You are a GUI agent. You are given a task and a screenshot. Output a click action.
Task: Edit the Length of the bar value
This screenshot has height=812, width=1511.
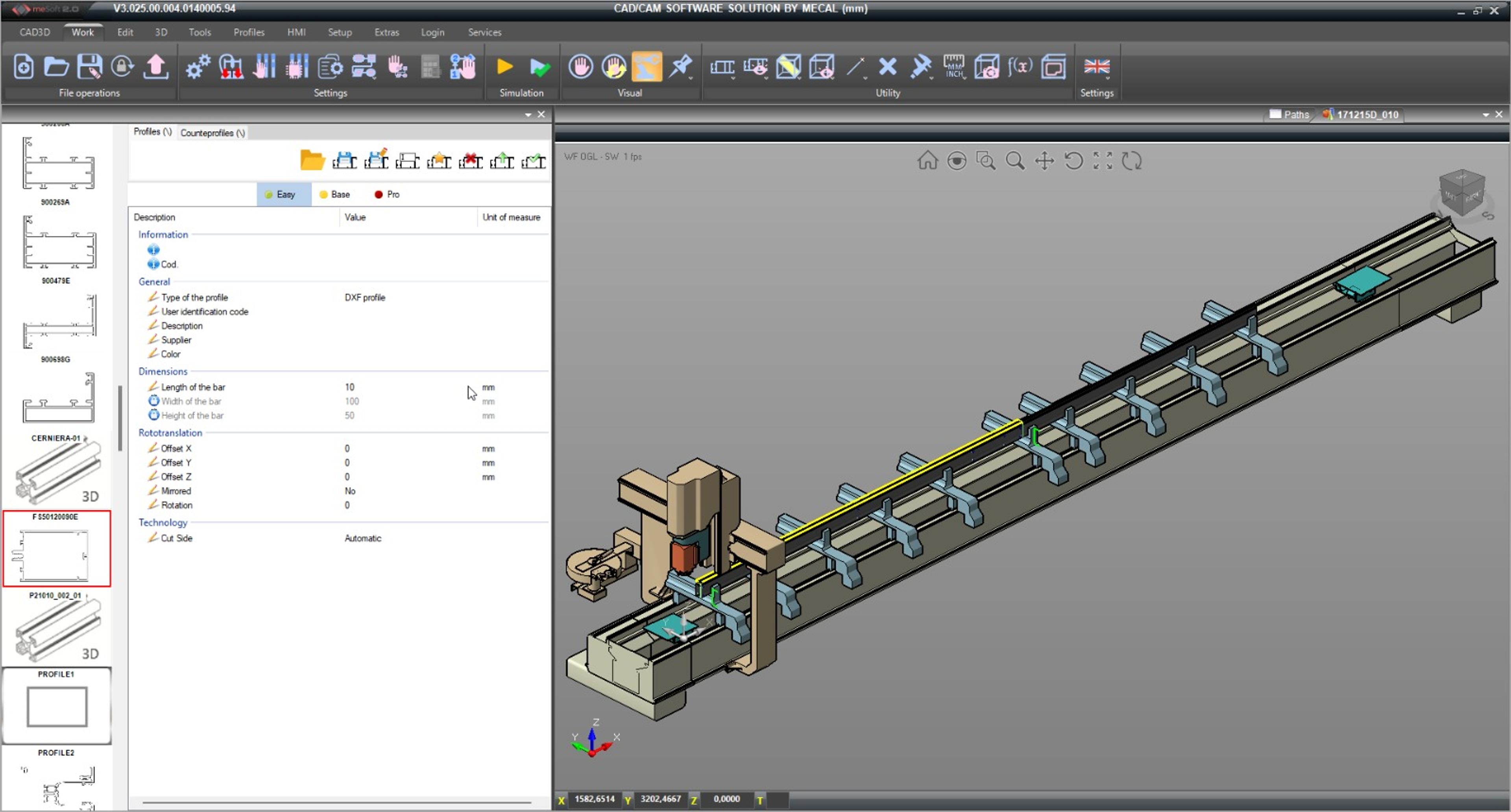point(408,387)
